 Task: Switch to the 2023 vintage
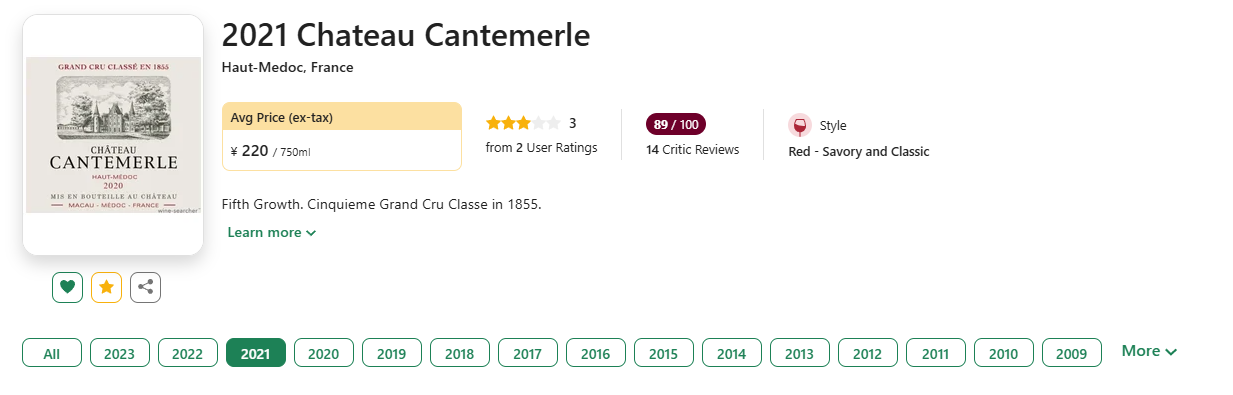click(120, 353)
